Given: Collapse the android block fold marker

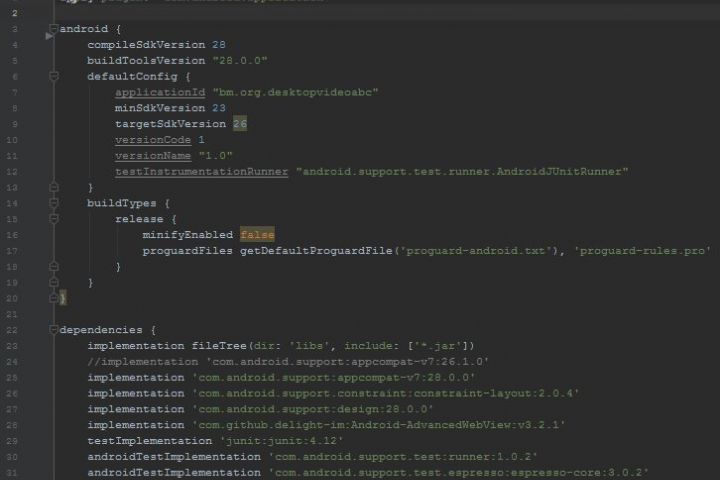Looking at the screenshot, I should (54, 28).
